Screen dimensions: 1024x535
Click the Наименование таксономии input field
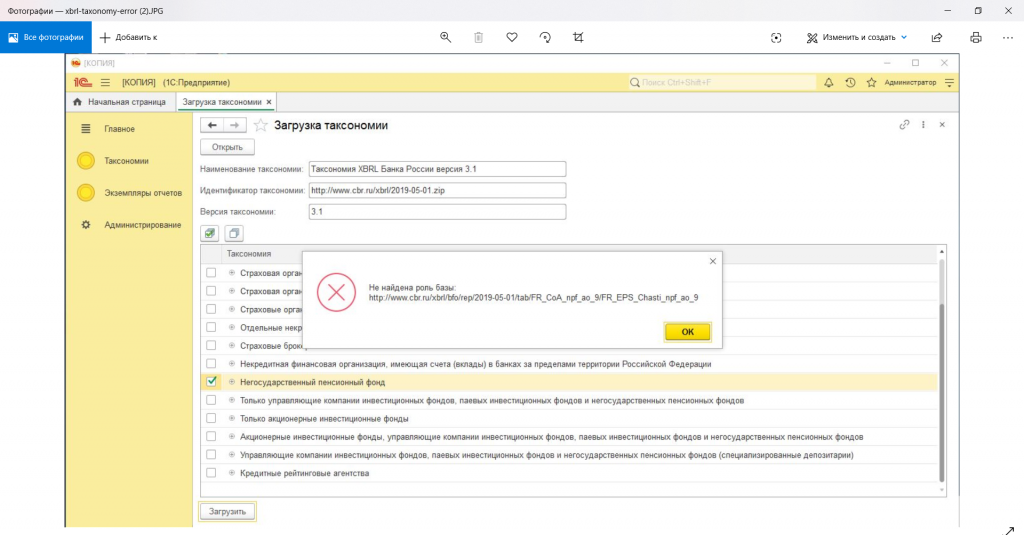437,169
